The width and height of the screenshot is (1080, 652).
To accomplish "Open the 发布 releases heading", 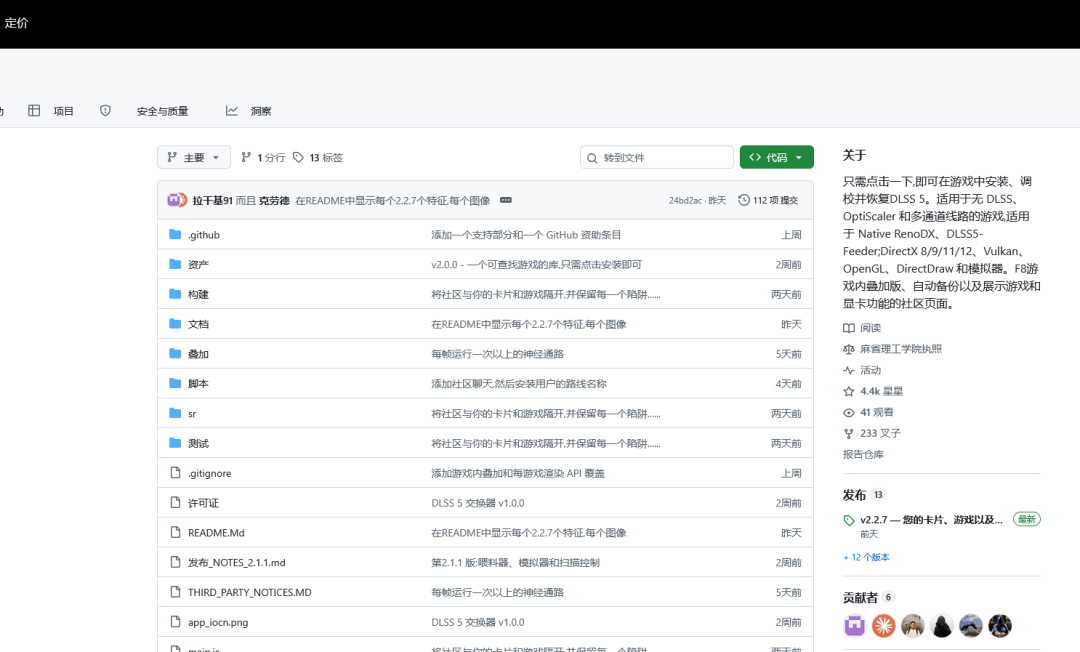I will click(854, 495).
